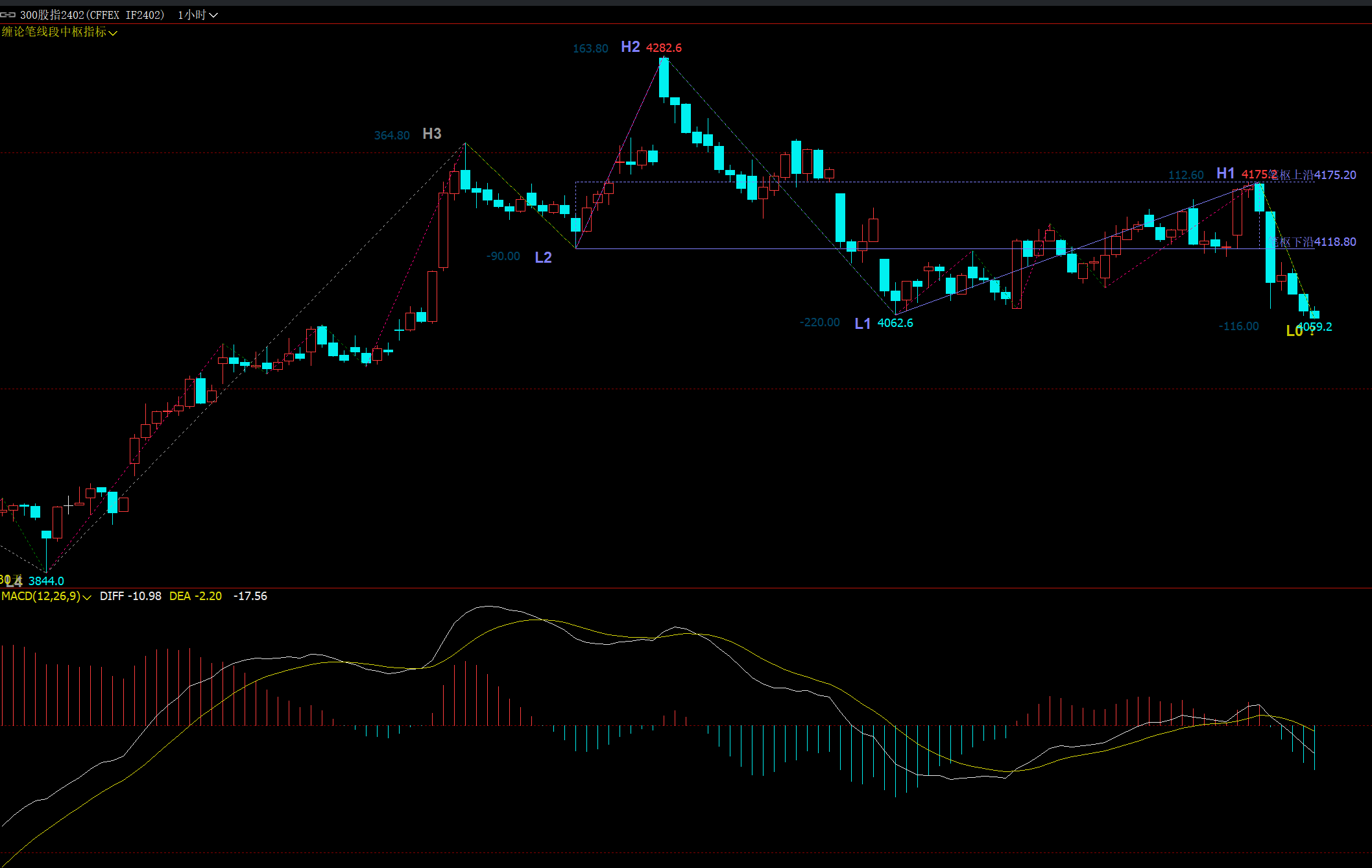Select the L1 trough label
Viewport: 1372px width, 868px height.
[x=862, y=324]
